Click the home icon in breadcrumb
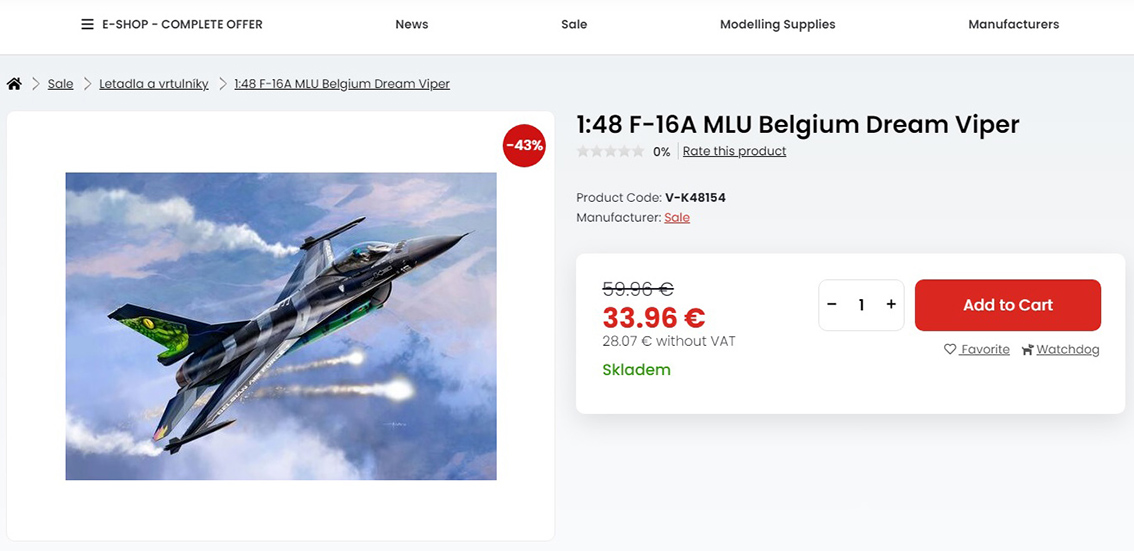Viewport: 1134px width, 551px height. tap(14, 84)
